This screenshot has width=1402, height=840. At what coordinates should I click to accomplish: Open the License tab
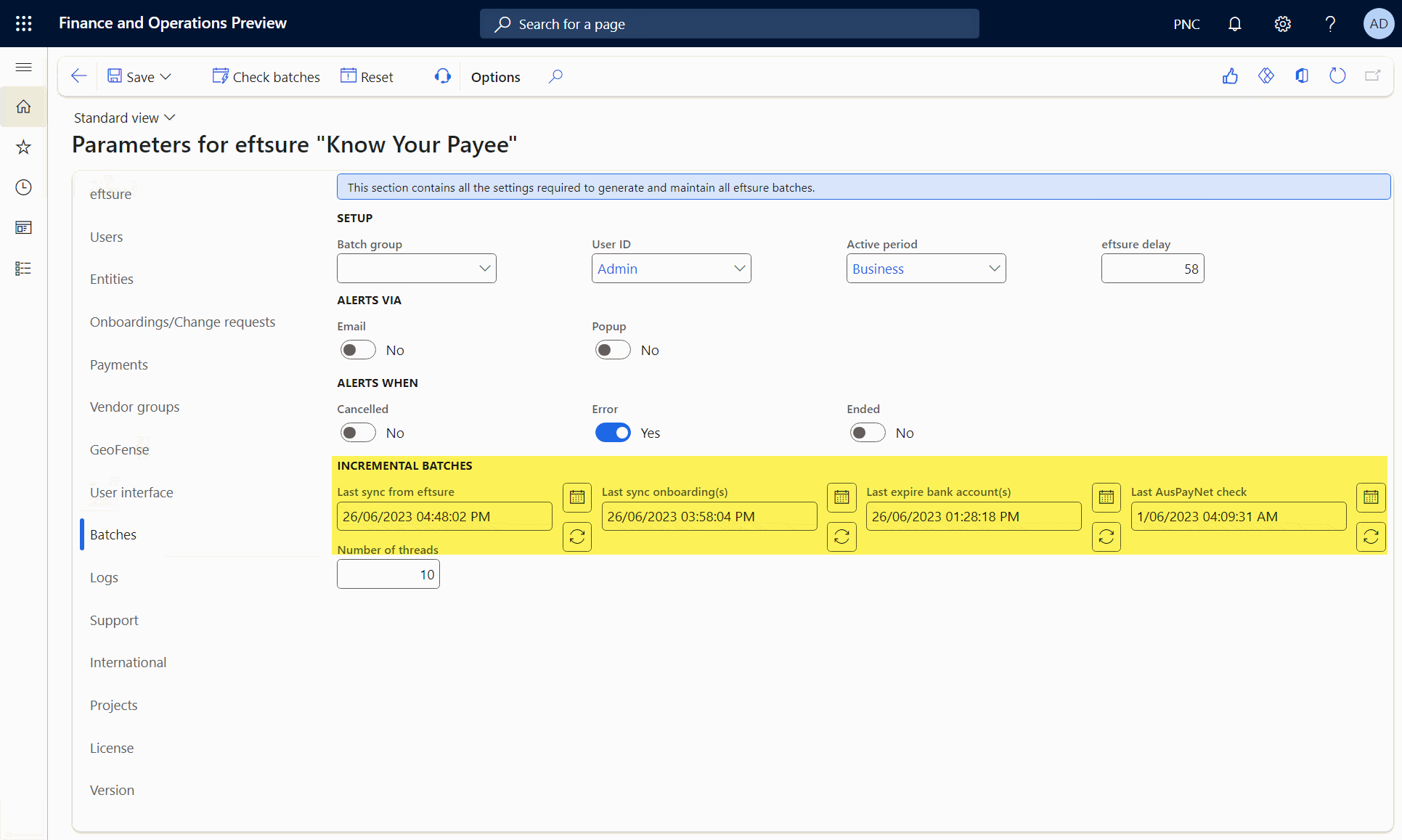click(x=111, y=748)
